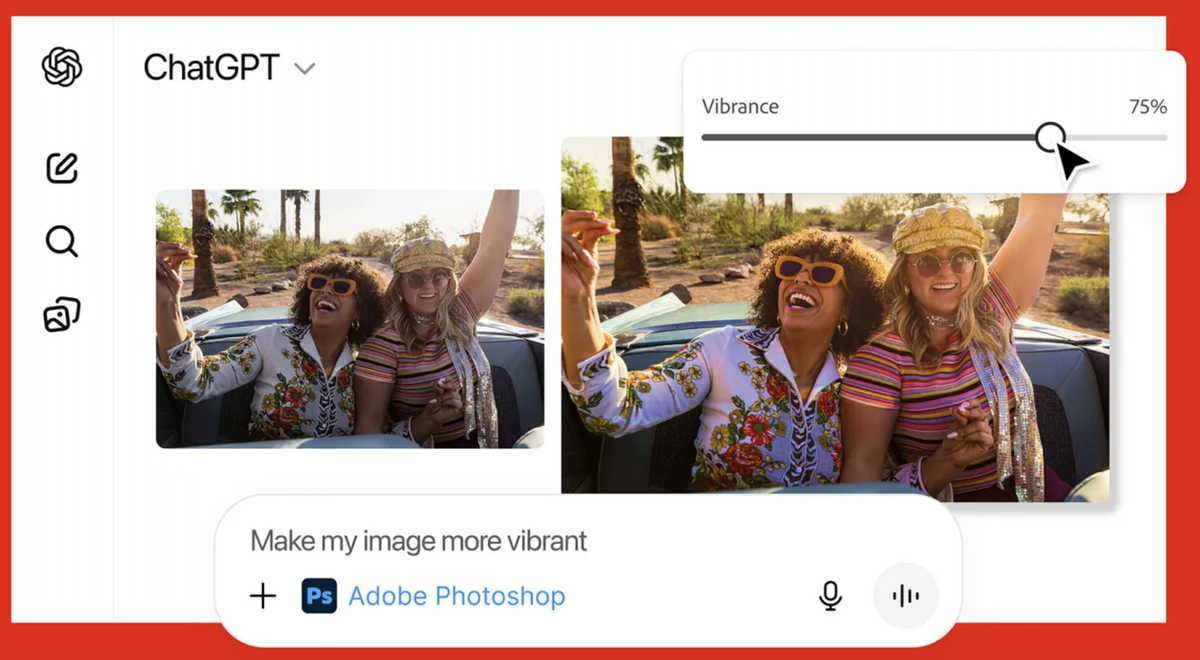Open the Adobe Photoshop app link
Screen dimensions: 1200x660
point(456,595)
